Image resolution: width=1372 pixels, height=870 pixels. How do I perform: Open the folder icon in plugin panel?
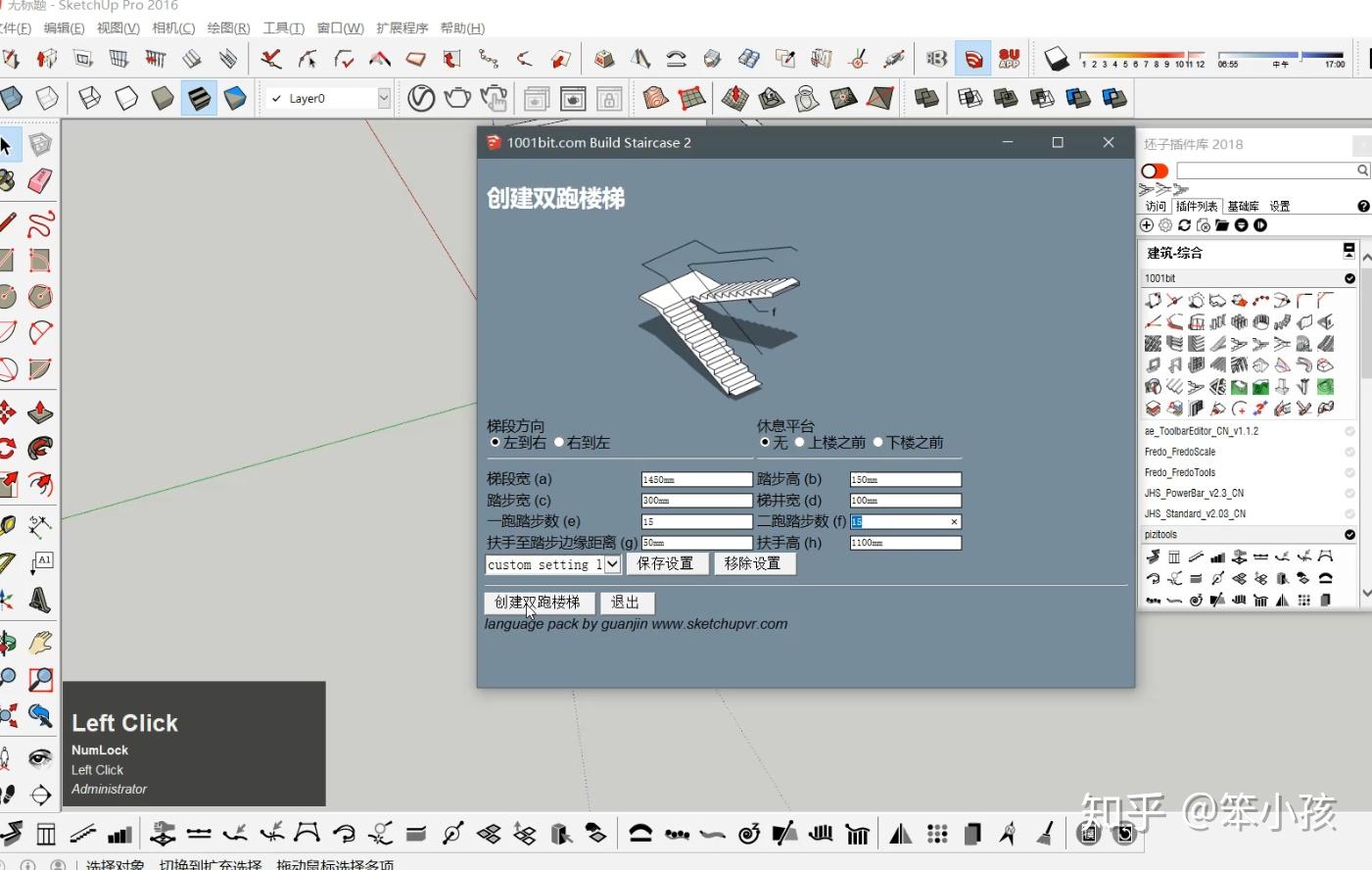(x=1222, y=225)
